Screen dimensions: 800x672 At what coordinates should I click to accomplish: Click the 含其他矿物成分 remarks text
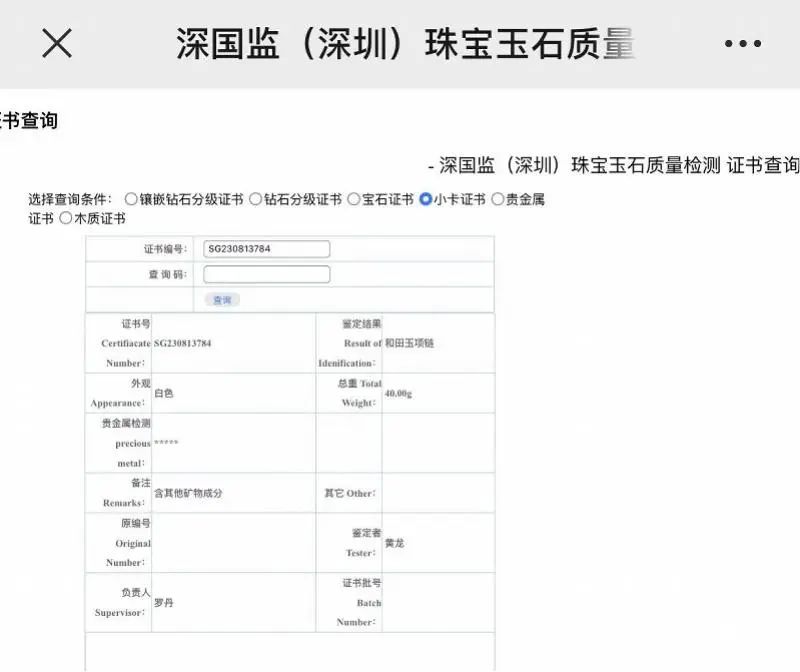tap(188, 493)
